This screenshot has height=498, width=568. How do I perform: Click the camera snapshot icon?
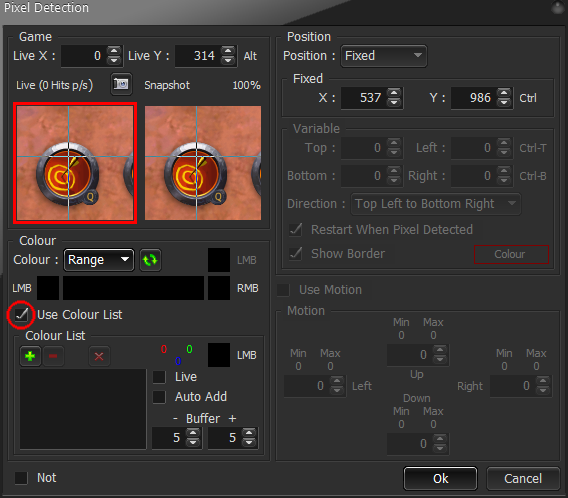pyautogui.click(x=121, y=84)
